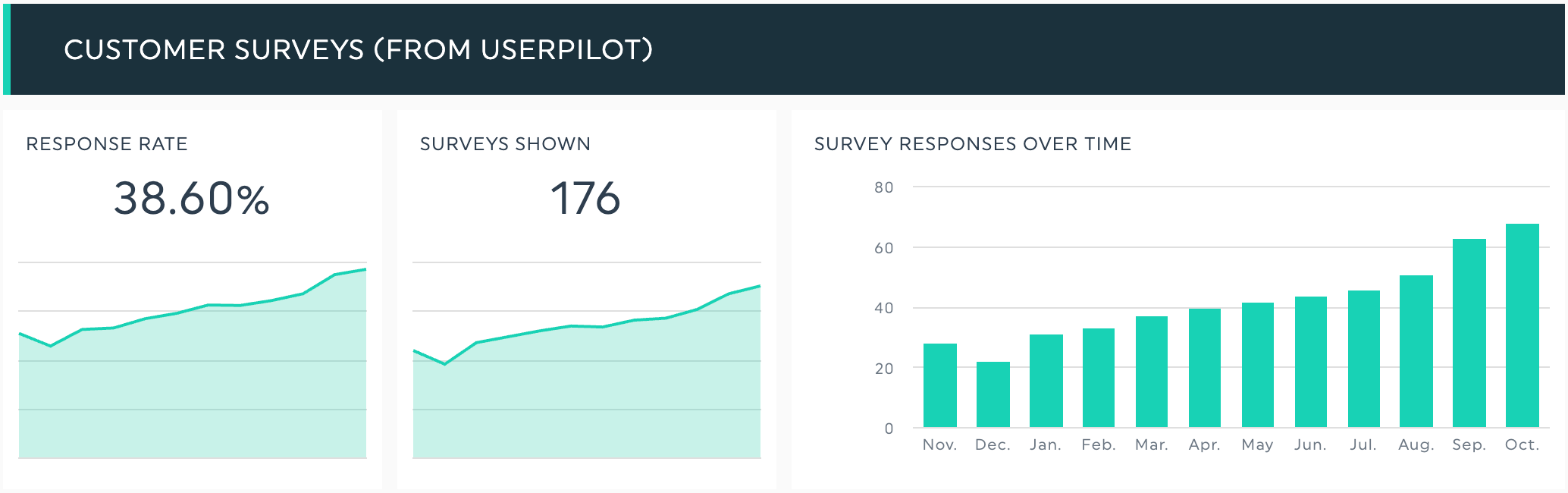Click the Sep. x-axis label
The width and height of the screenshot is (1568, 493).
pyautogui.click(x=1469, y=446)
